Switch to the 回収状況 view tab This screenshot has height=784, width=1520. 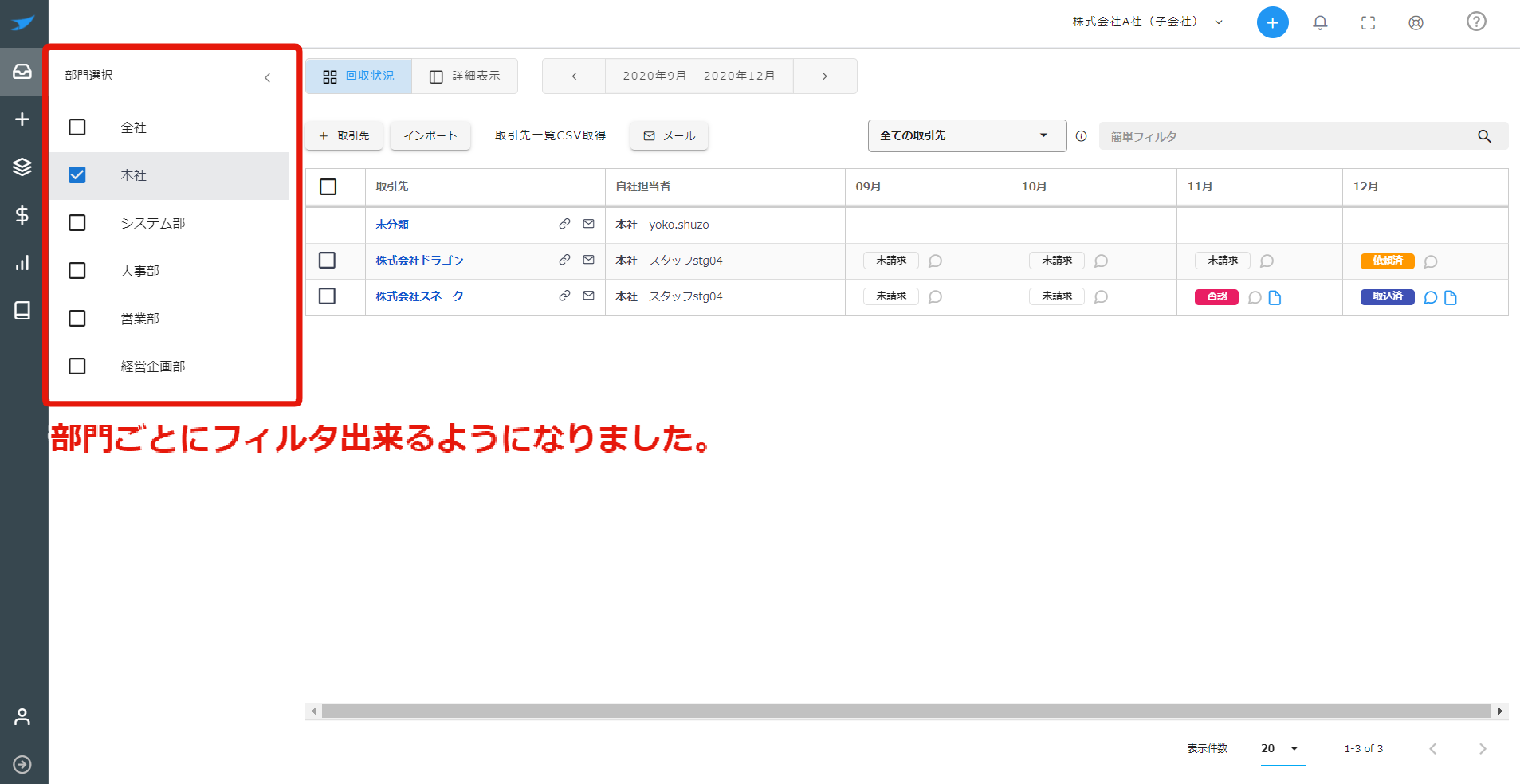click(x=359, y=76)
